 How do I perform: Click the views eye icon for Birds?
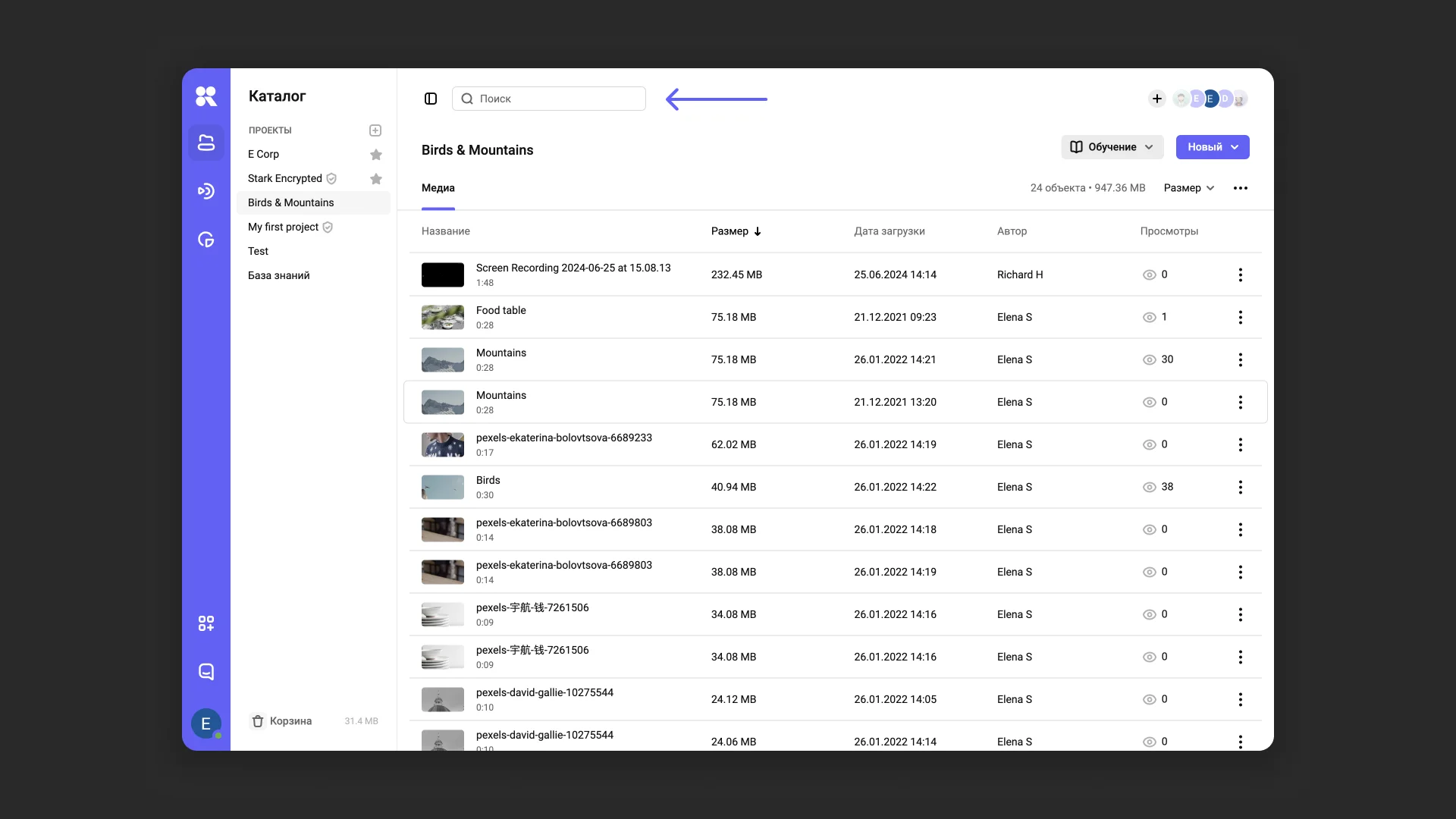pyautogui.click(x=1150, y=488)
